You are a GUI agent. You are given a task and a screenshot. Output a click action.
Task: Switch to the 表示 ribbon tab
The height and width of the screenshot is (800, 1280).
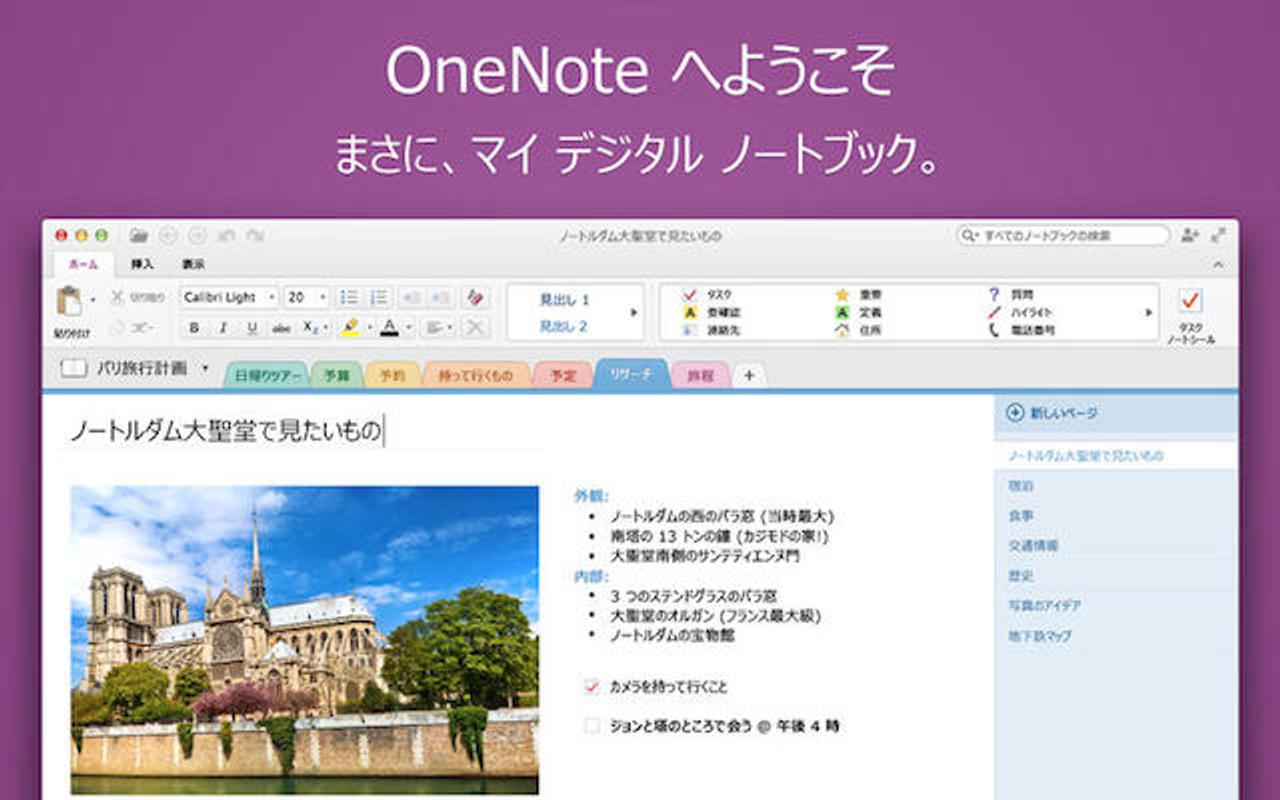click(x=193, y=264)
